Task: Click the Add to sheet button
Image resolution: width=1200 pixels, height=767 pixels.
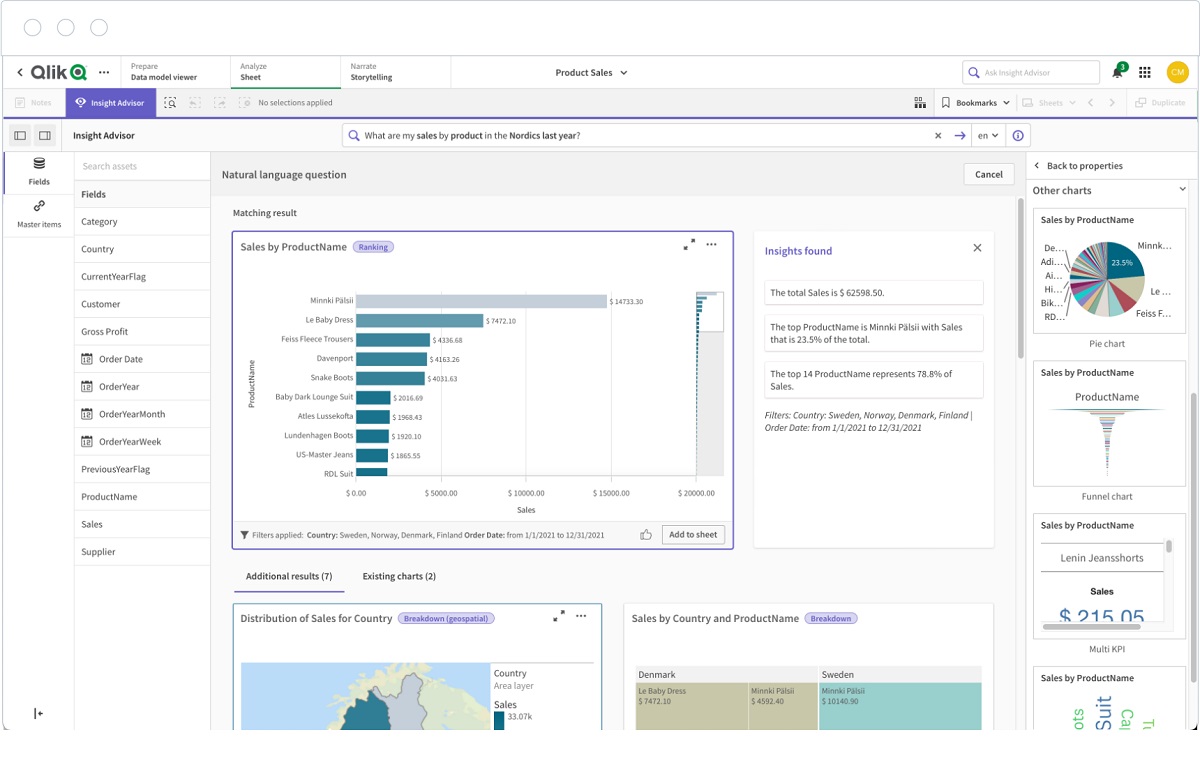Action: pyautogui.click(x=693, y=534)
